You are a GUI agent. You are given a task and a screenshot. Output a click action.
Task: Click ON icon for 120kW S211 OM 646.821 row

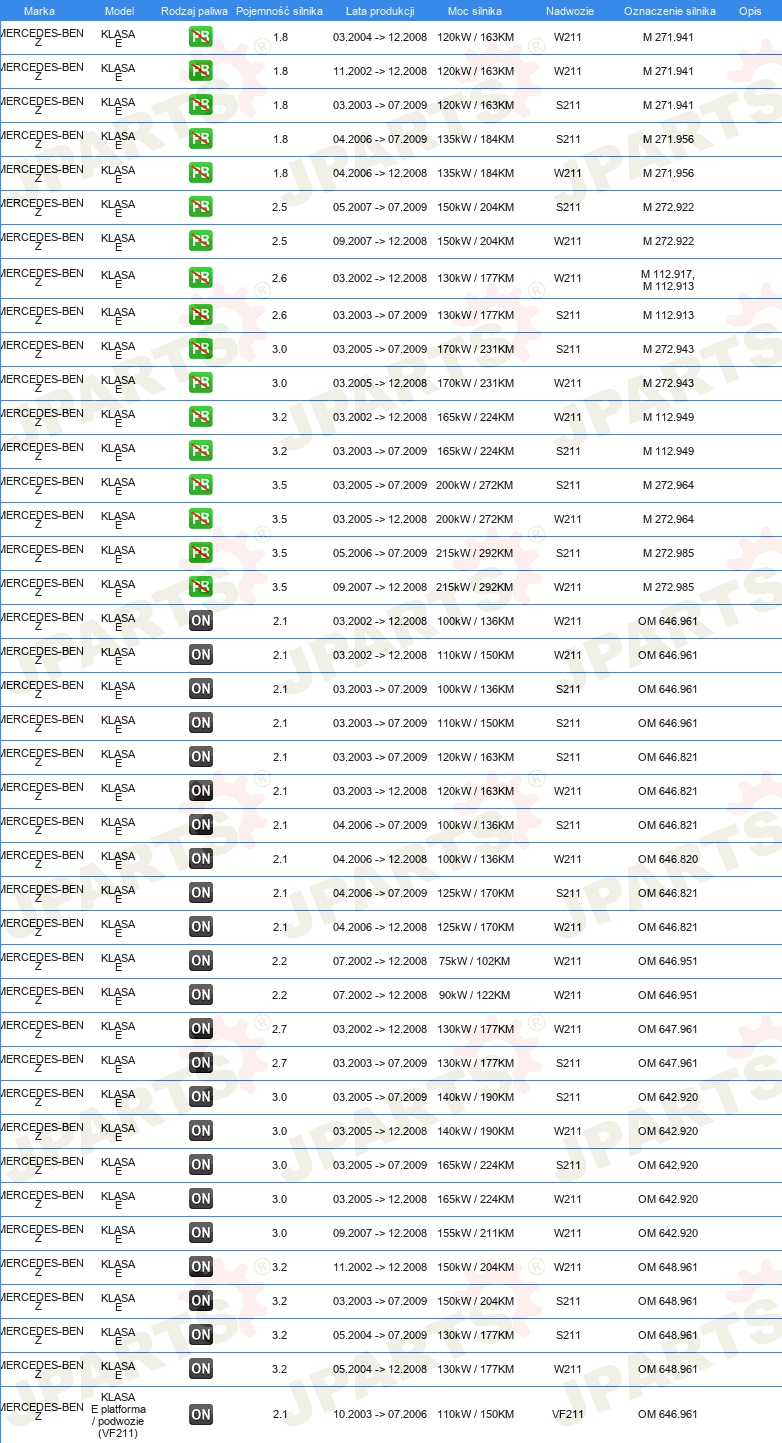(201, 758)
